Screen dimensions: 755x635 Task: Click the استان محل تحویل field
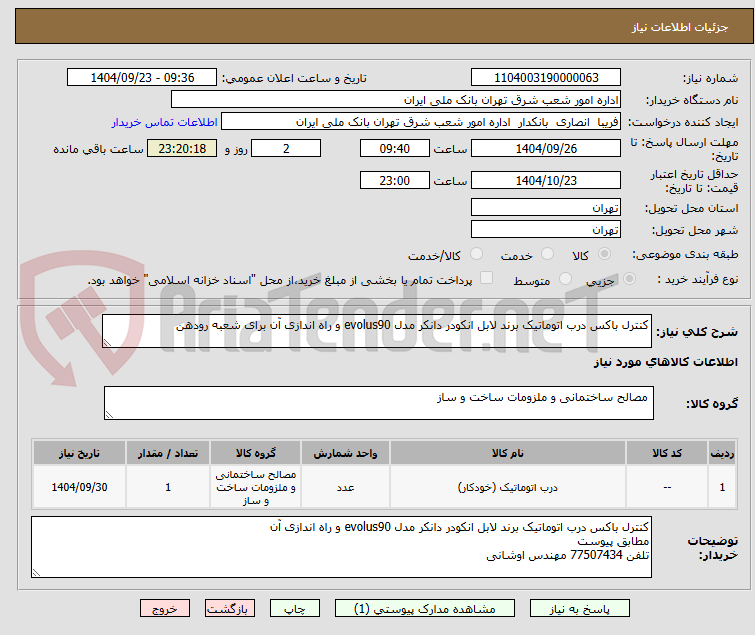click(x=546, y=207)
